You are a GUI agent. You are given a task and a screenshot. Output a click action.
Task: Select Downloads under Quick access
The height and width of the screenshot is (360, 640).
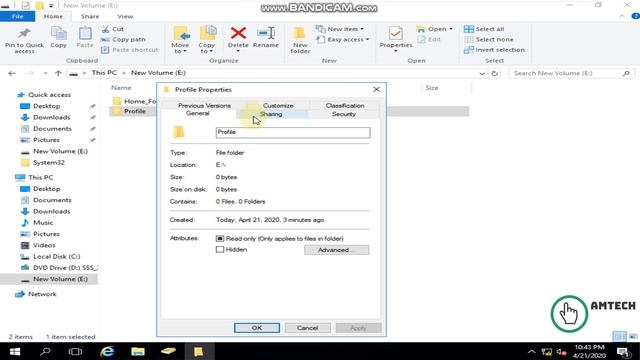pyautogui.click(x=51, y=117)
